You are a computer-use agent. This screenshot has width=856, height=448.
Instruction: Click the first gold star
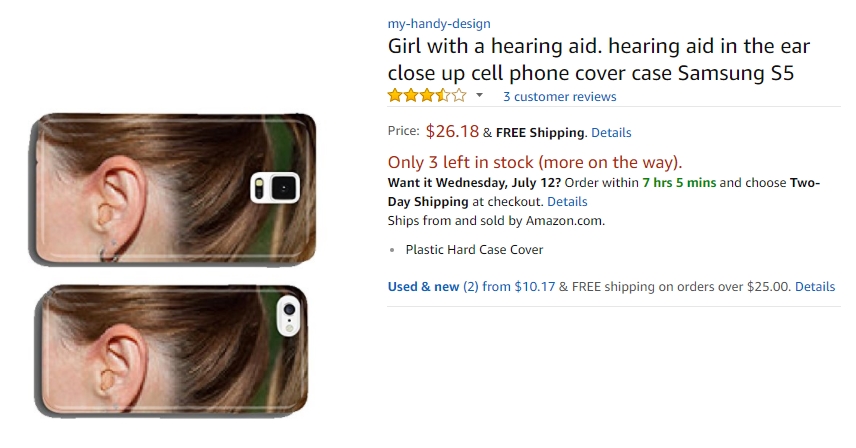(x=395, y=96)
